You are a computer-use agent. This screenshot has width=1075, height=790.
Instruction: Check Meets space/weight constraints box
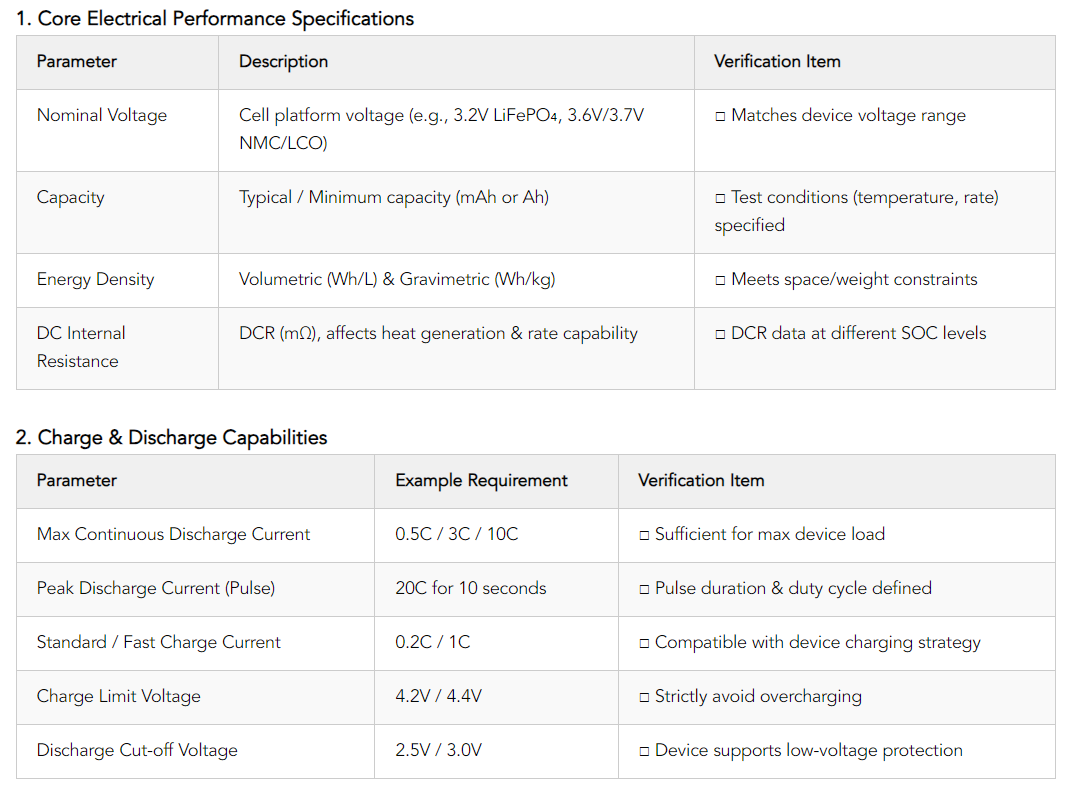720,280
